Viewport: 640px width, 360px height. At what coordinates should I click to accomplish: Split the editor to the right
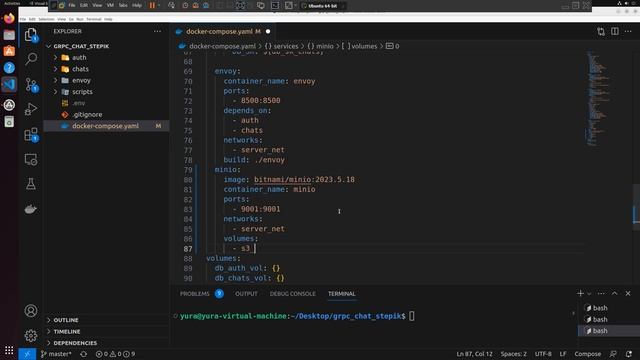coord(615,31)
